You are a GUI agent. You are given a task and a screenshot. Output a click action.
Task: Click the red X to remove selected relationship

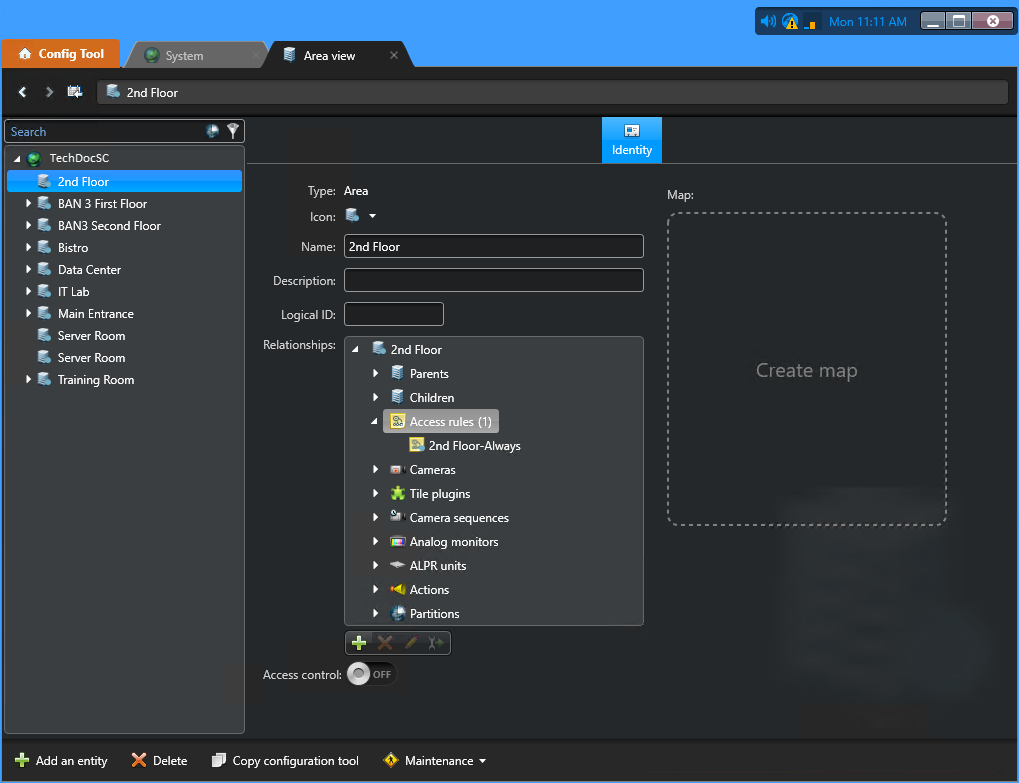click(384, 642)
